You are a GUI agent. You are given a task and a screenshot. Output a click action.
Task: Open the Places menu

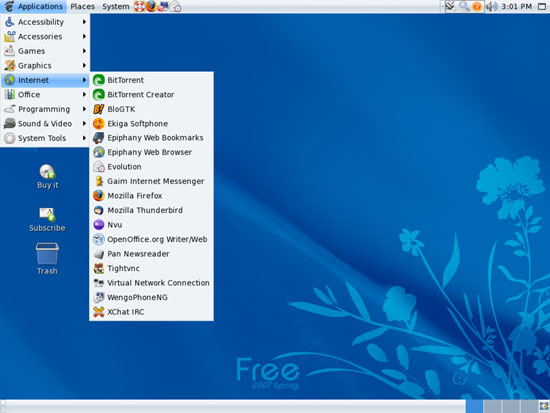pos(82,6)
